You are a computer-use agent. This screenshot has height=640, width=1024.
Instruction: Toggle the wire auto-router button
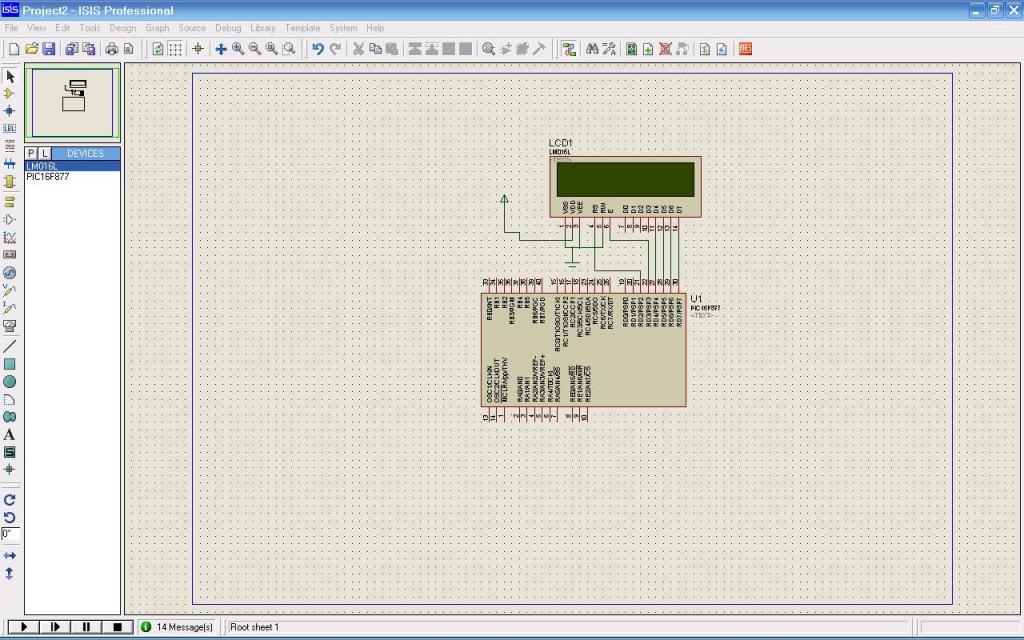[569, 49]
